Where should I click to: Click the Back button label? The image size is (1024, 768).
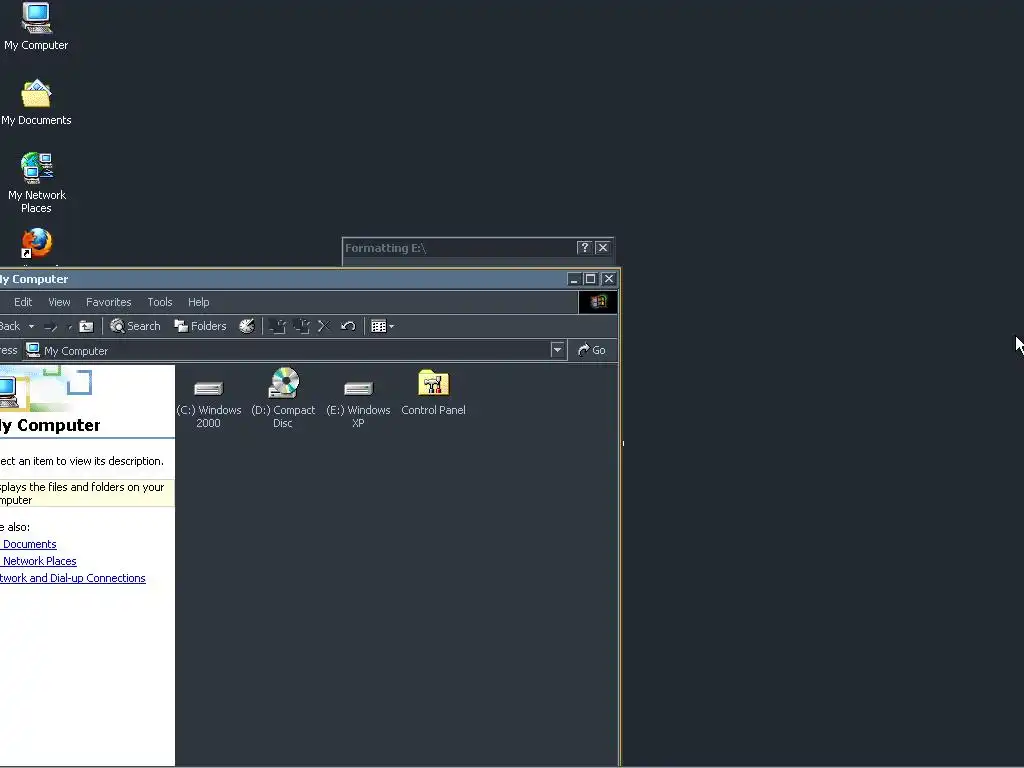point(10,326)
